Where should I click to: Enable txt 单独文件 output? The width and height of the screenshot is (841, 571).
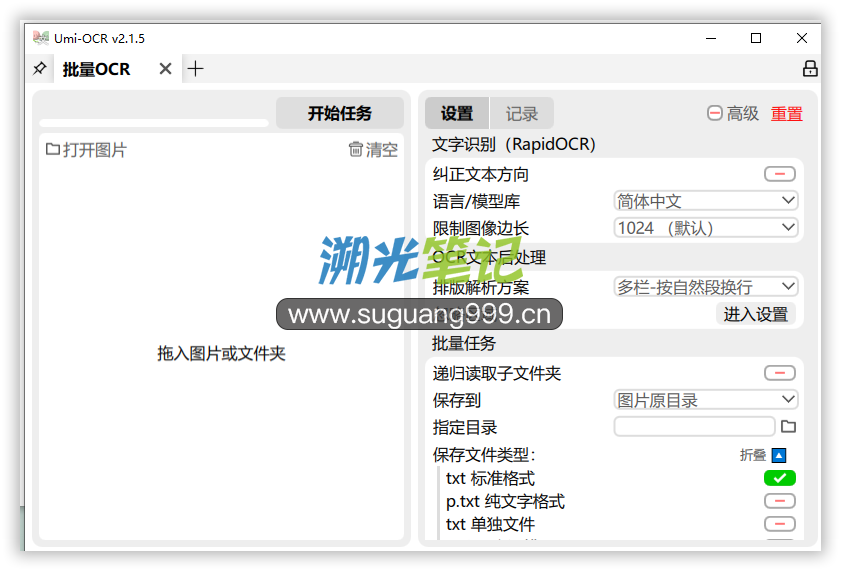click(780, 524)
